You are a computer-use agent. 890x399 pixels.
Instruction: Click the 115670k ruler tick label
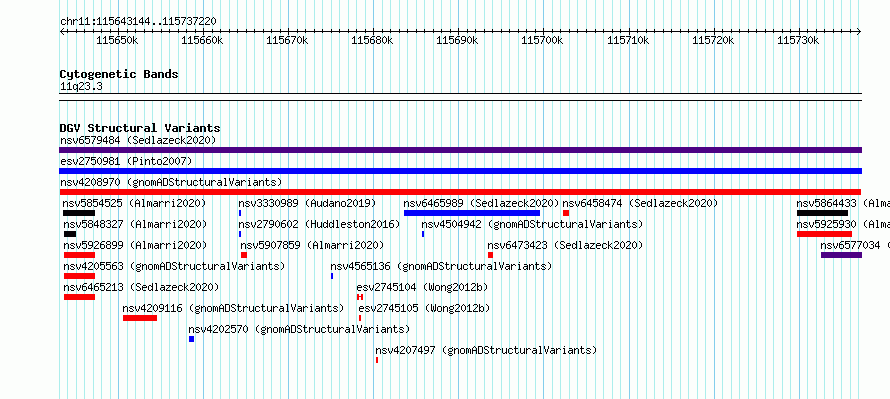(x=288, y=40)
